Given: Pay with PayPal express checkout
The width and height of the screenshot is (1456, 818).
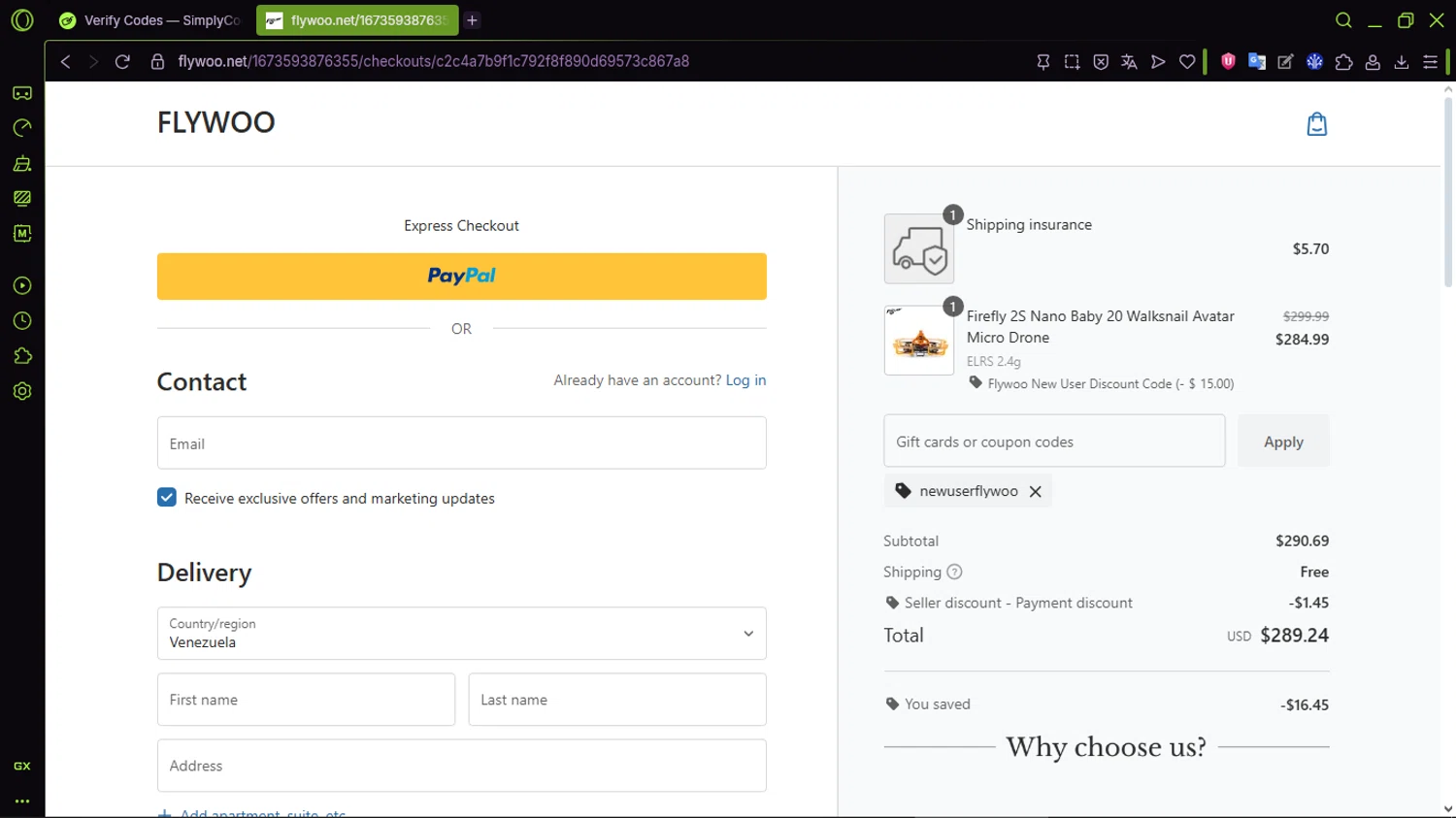Looking at the screenshot, I should (462, 277).
